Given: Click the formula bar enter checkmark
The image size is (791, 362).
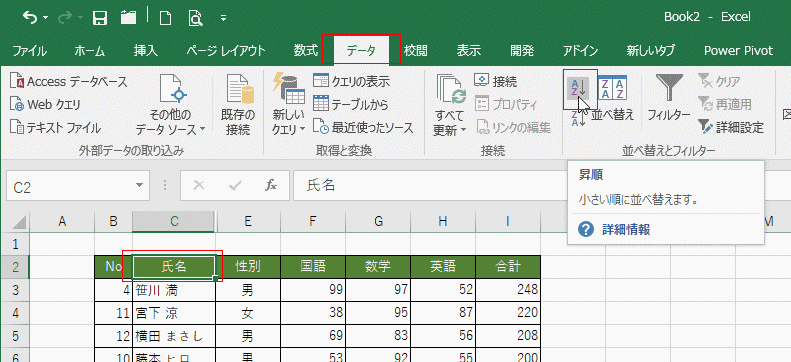Looking at the screenshot, I should tap(235, 186).
